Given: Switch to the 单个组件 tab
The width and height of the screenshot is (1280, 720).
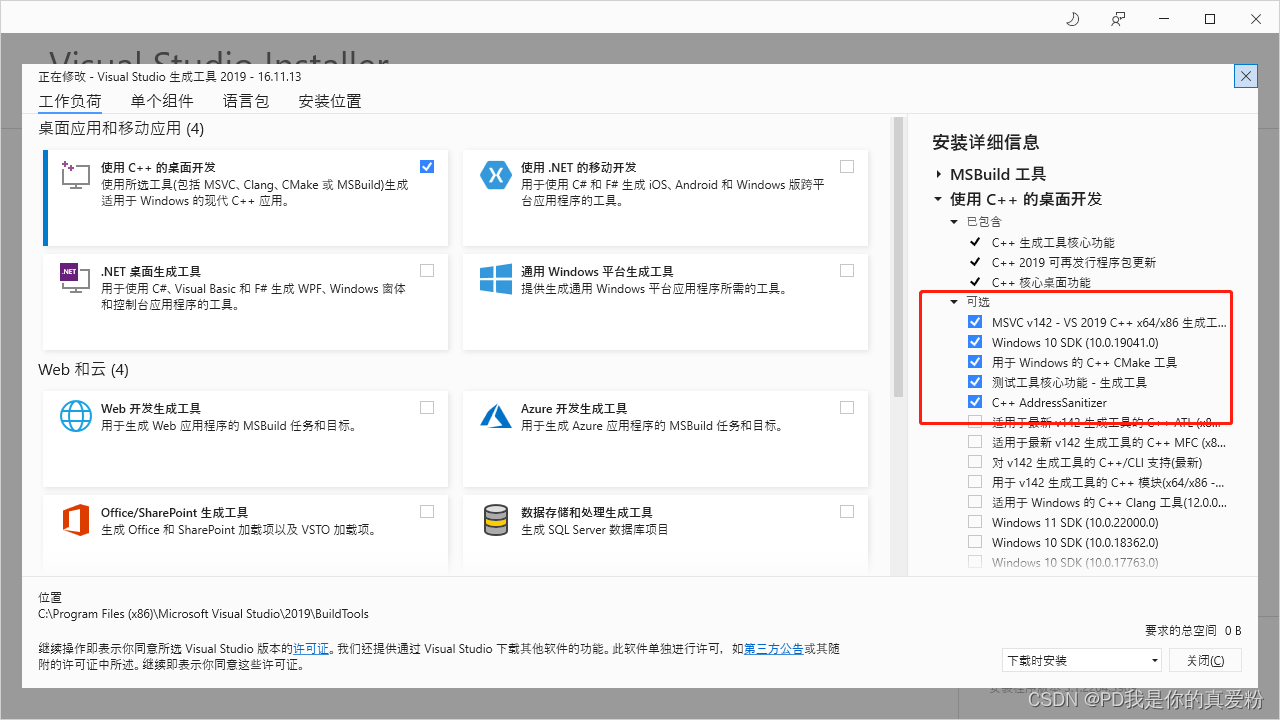Looking at the screenshot, I should click(162, 101).
